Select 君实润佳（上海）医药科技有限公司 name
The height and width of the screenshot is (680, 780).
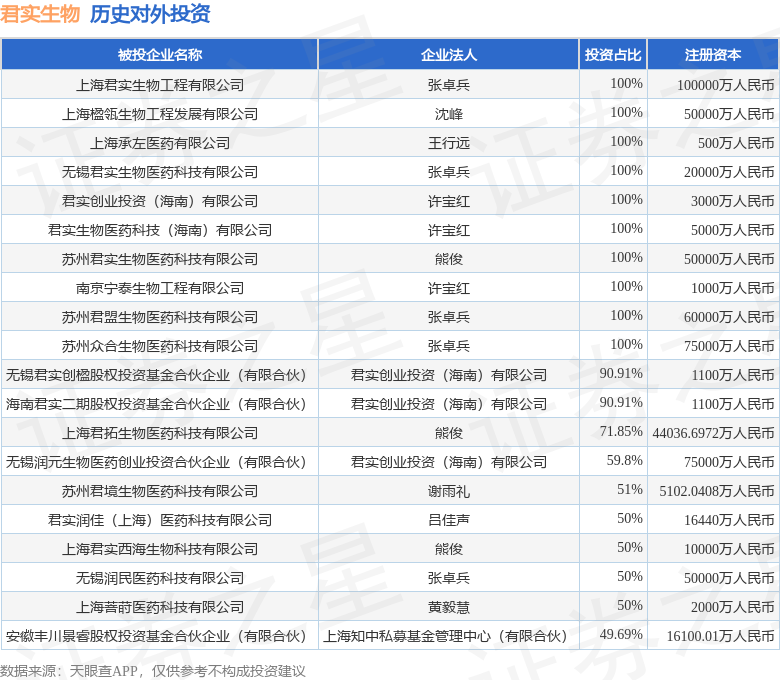pyautogui.click(x=160, y=520)
